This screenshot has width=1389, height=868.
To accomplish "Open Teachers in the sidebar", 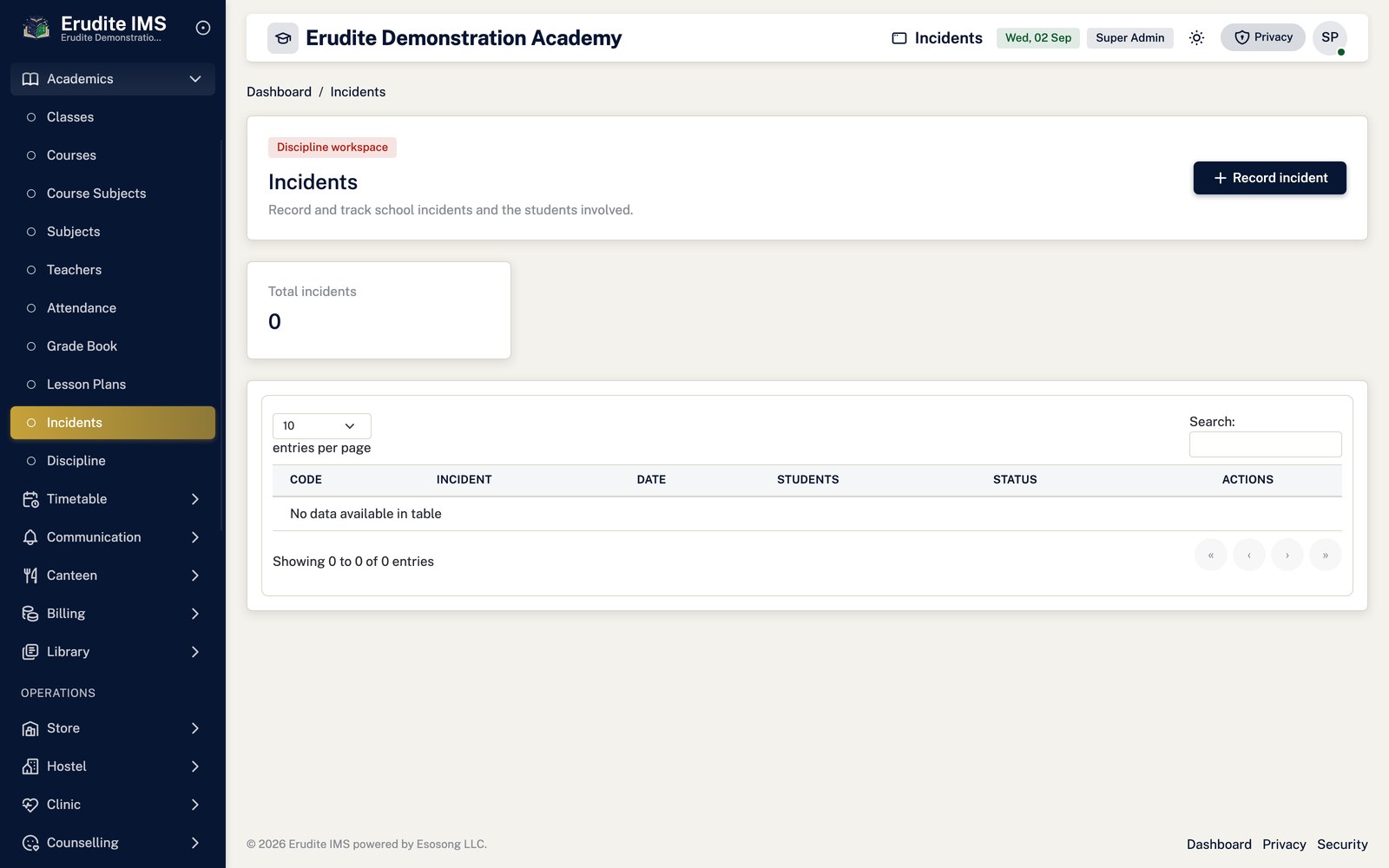I will pos(113,270).
